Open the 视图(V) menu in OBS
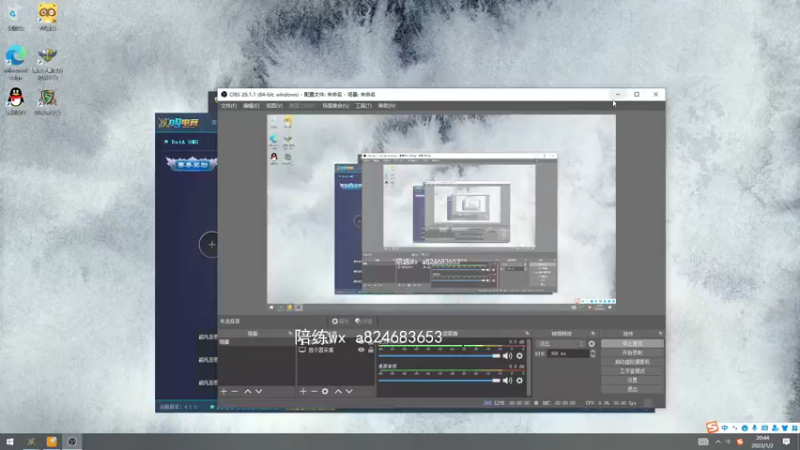800x450 pixels. click(274, 106)
